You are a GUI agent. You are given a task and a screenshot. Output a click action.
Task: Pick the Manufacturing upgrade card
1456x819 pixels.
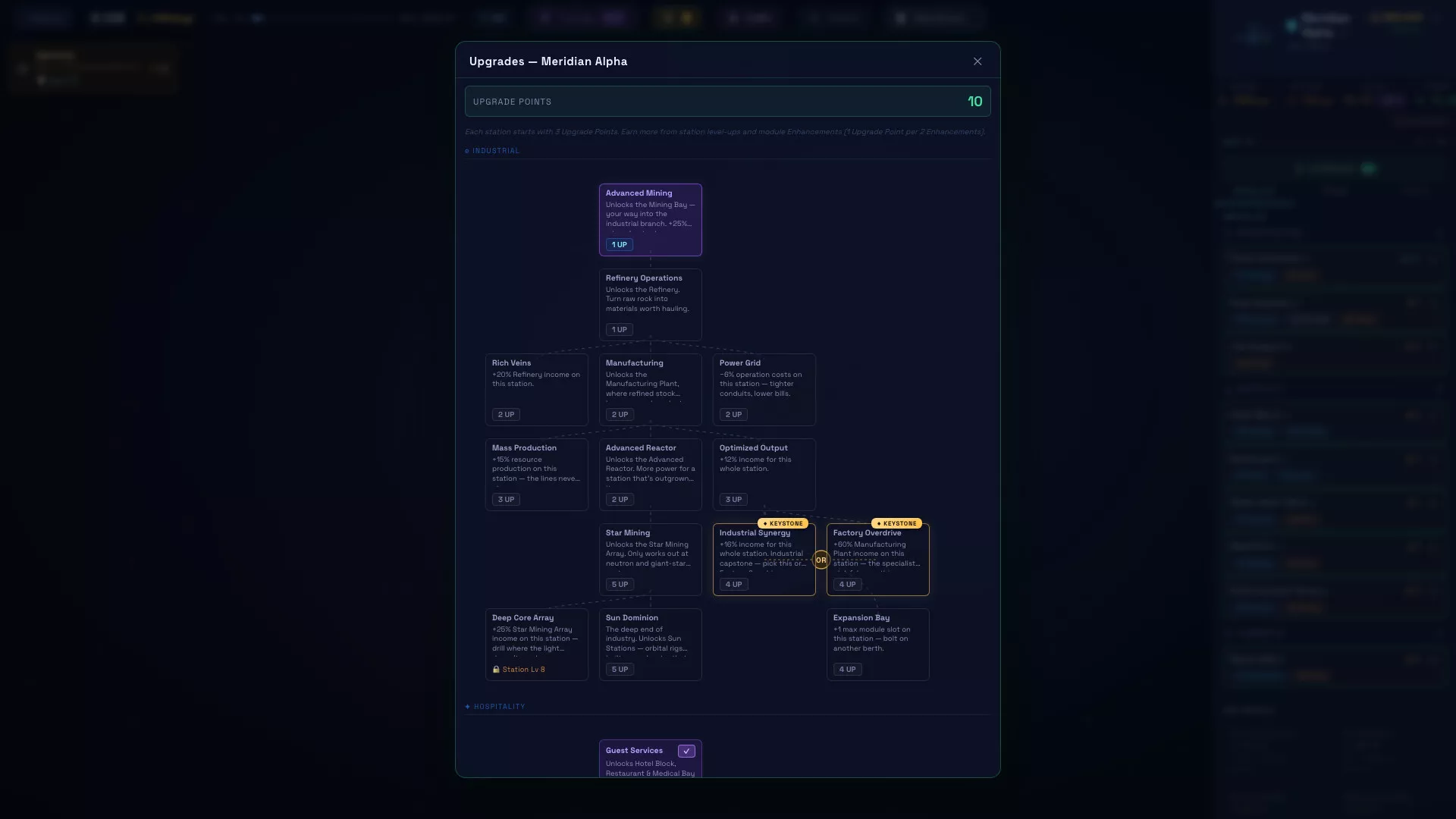coord(651,390)
